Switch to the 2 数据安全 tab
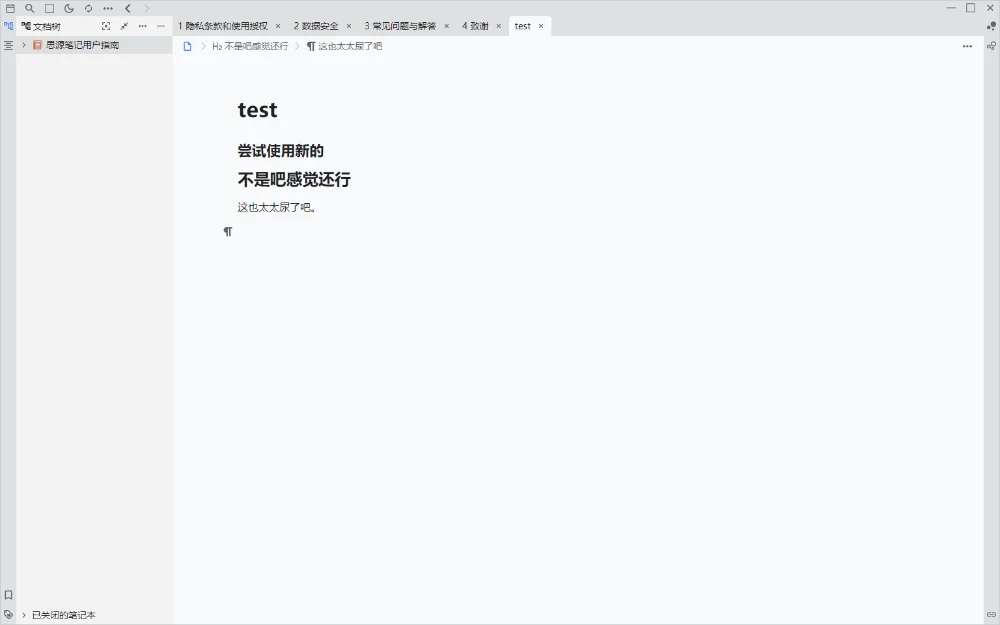Viewport: 1000px width, 625px height. coord(316,26)
